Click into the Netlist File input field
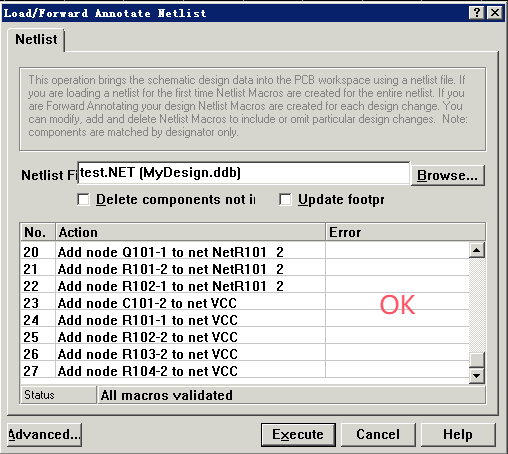The image size is (508, 454). (x=243, y=173)
